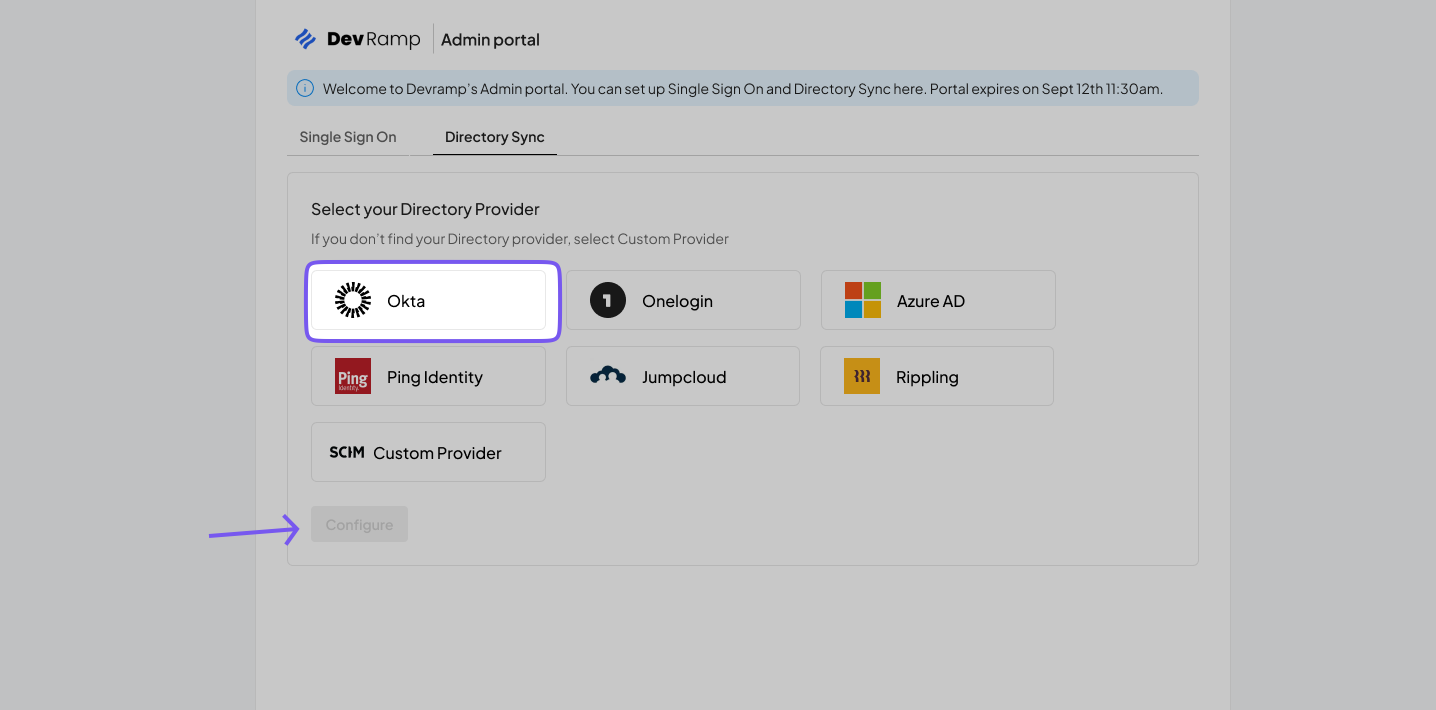The image size is (1436, 710).
Task: Click the info icon in welcome banner
Action: point(305,89)
